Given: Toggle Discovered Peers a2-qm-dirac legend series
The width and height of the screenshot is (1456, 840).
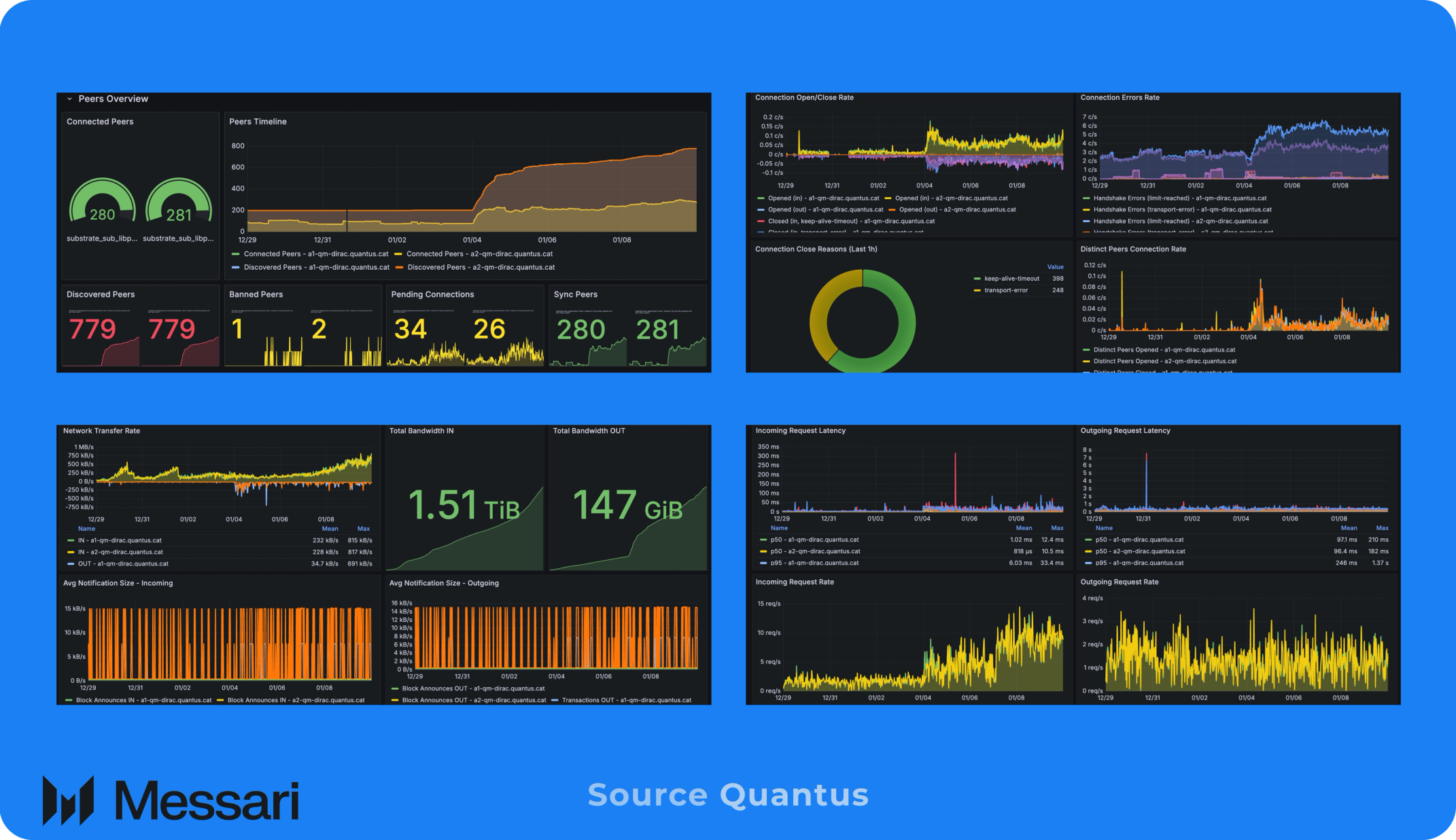Looking at the screenshot, I should (481, 268).
